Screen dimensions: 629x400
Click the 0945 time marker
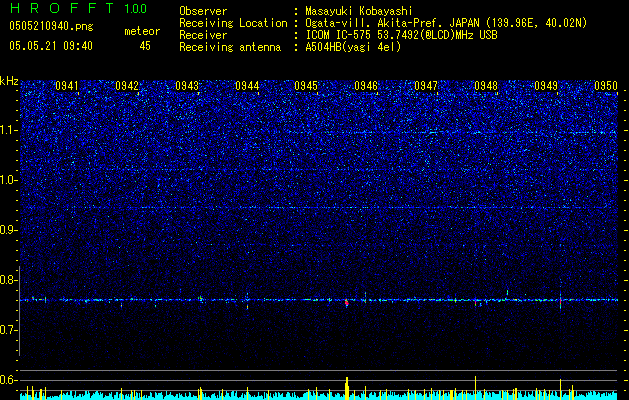[x=306, y=86]
